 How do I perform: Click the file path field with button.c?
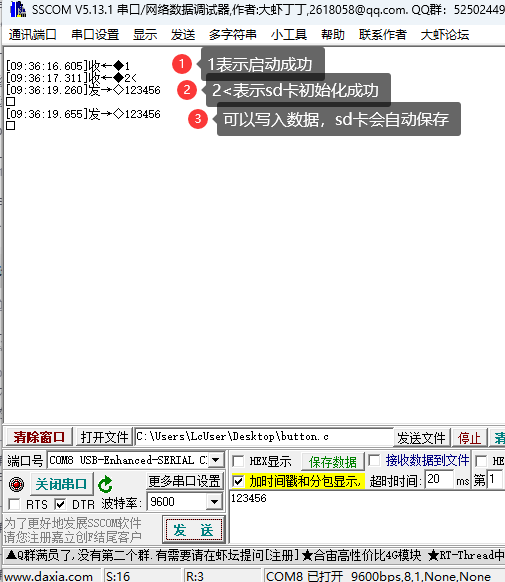pyautogui.click(x=264, y=436)
